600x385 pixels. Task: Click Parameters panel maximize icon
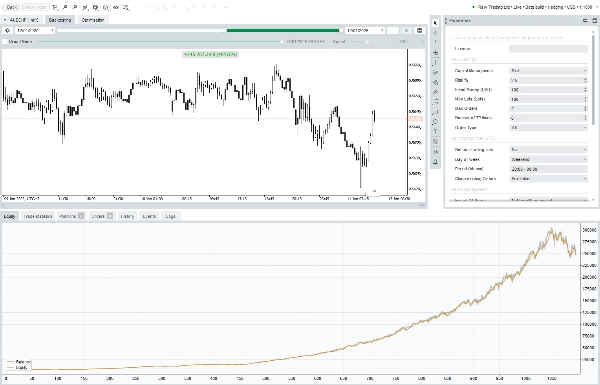click(595, 20)
